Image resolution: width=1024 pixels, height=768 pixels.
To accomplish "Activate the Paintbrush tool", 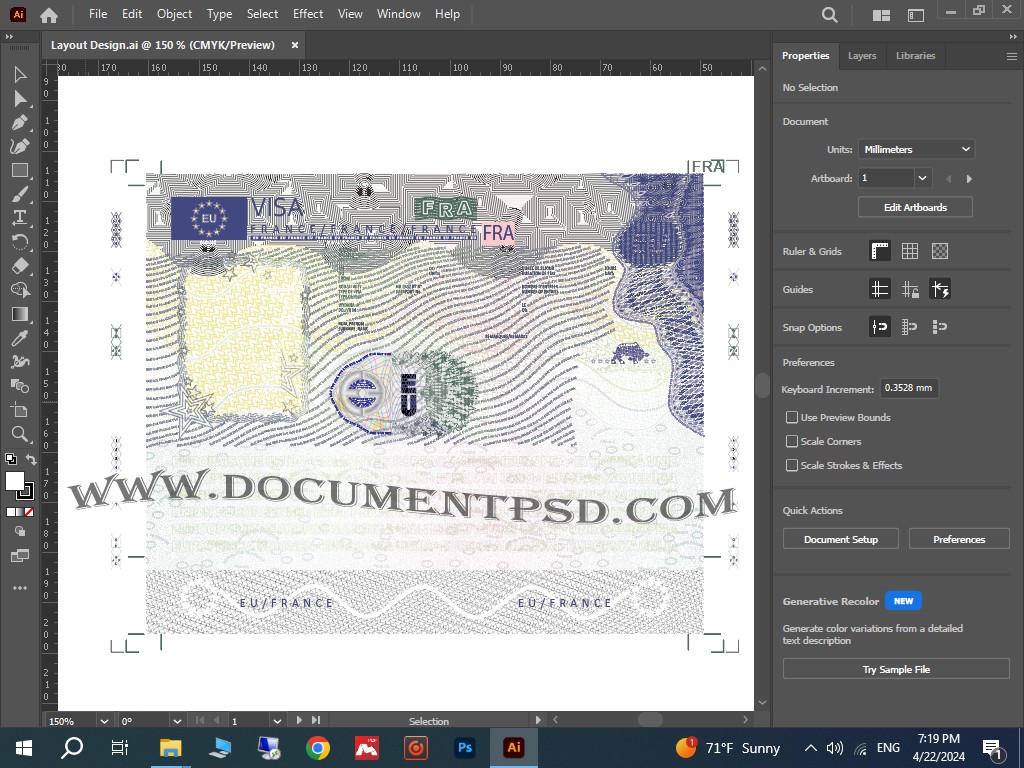I will point(20,194).
